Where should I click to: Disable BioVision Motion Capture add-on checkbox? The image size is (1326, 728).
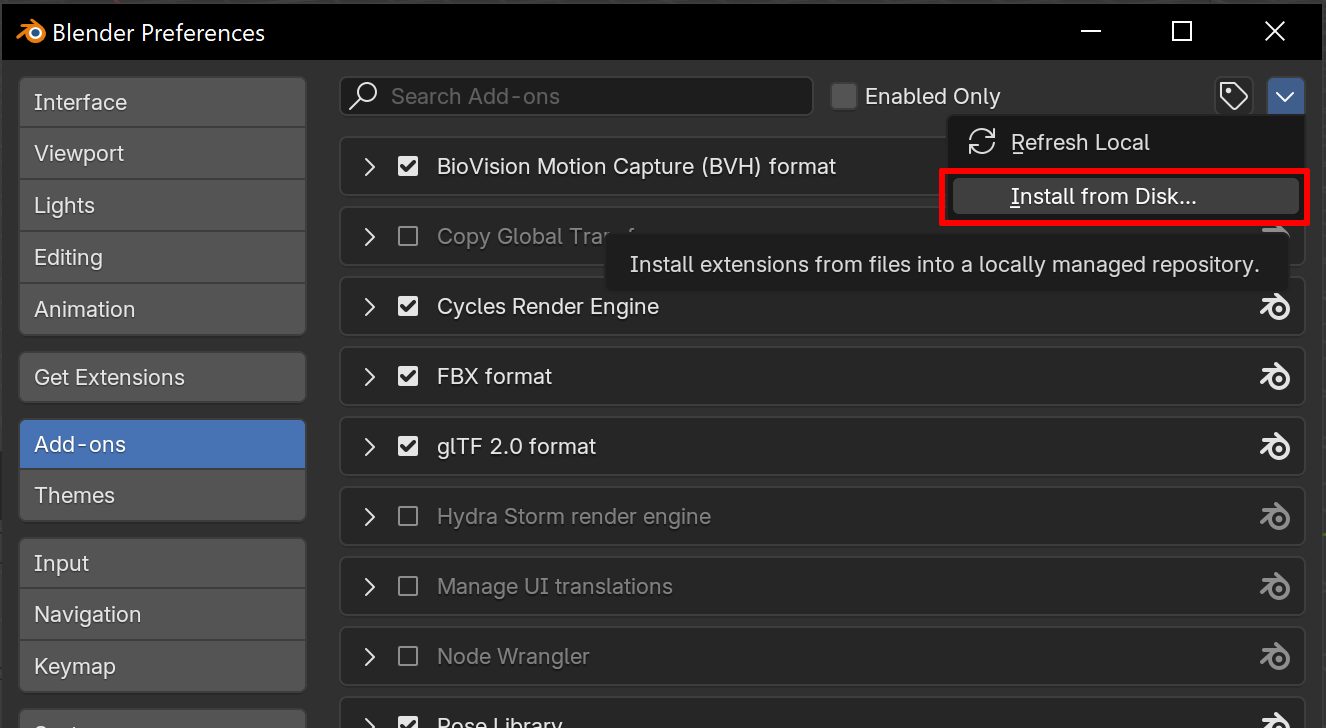408,166
